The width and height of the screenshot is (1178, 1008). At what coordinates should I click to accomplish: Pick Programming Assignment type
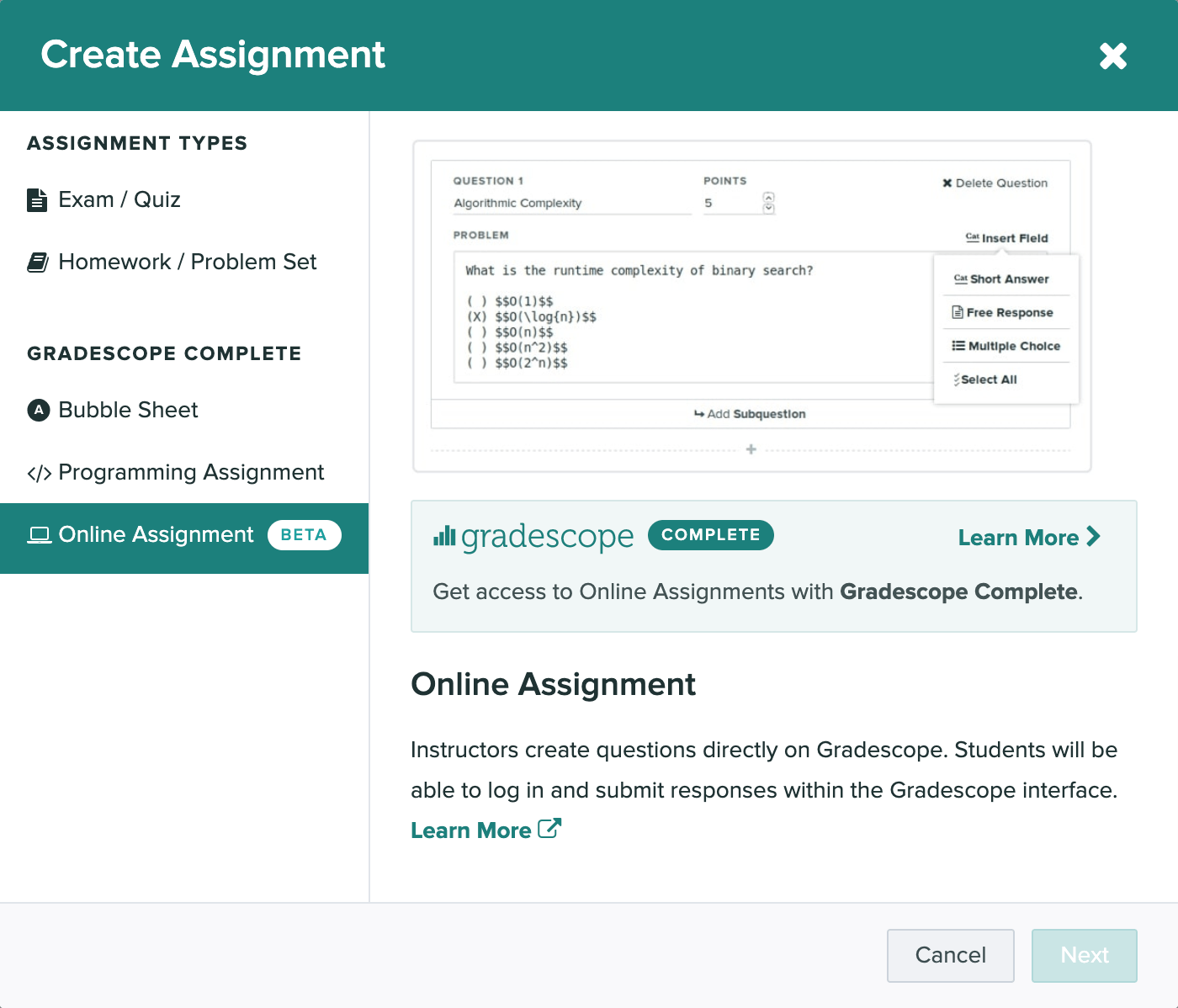point(175,472)
